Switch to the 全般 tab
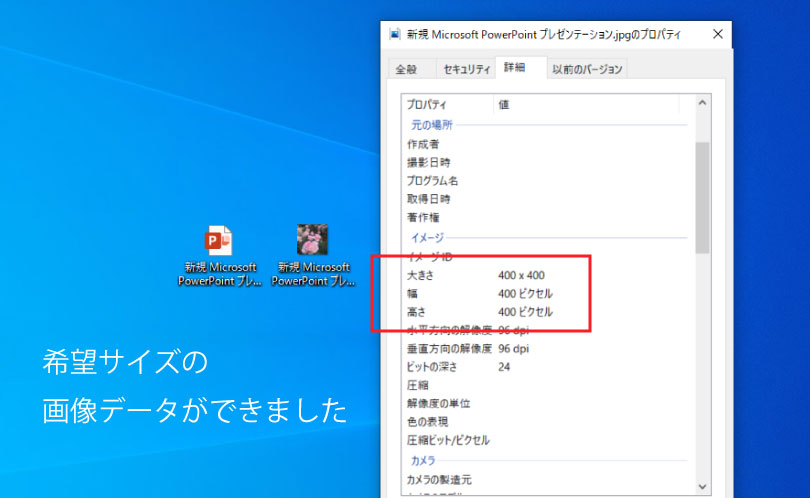 point(407,69)
